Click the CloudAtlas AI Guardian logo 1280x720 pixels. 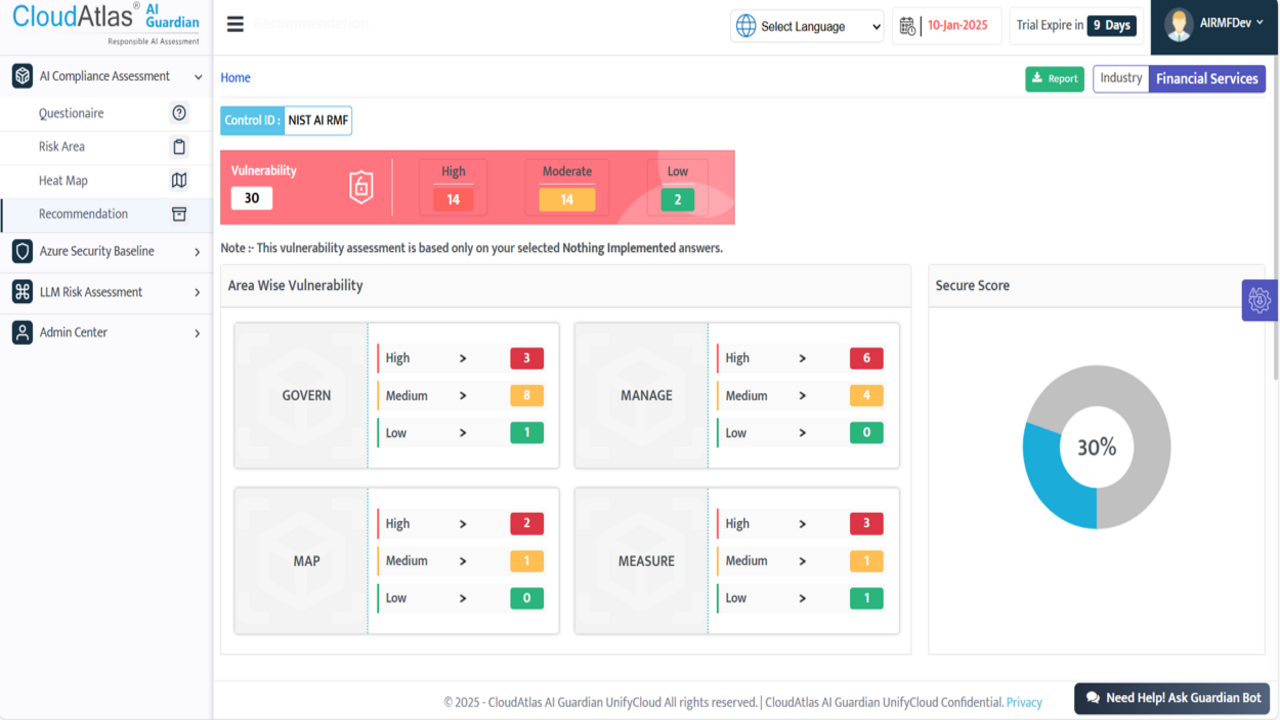pos(105,22)
